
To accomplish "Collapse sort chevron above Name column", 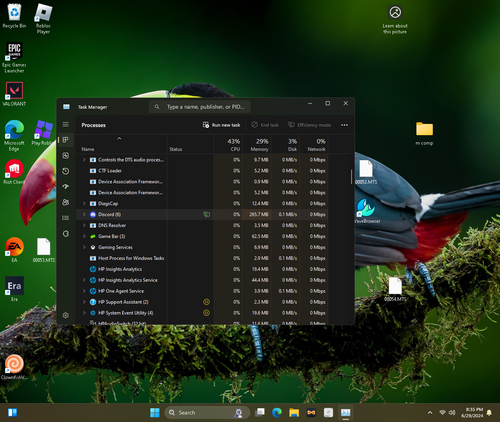I will click(x=119, y=138).
